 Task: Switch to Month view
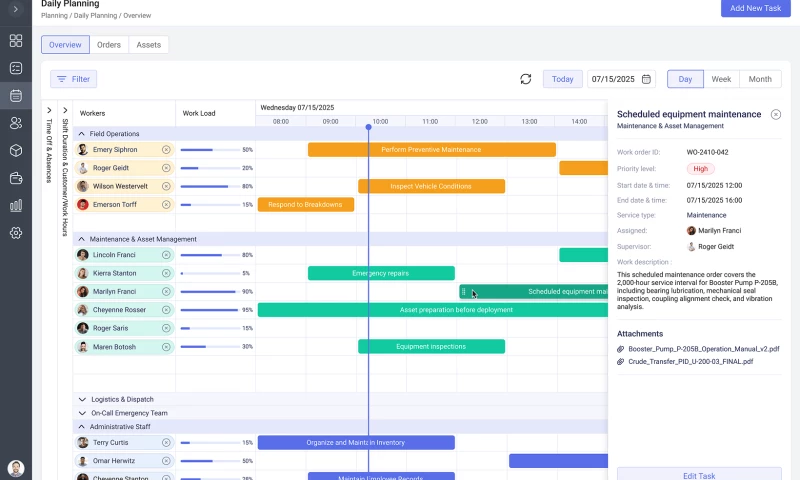760,79
